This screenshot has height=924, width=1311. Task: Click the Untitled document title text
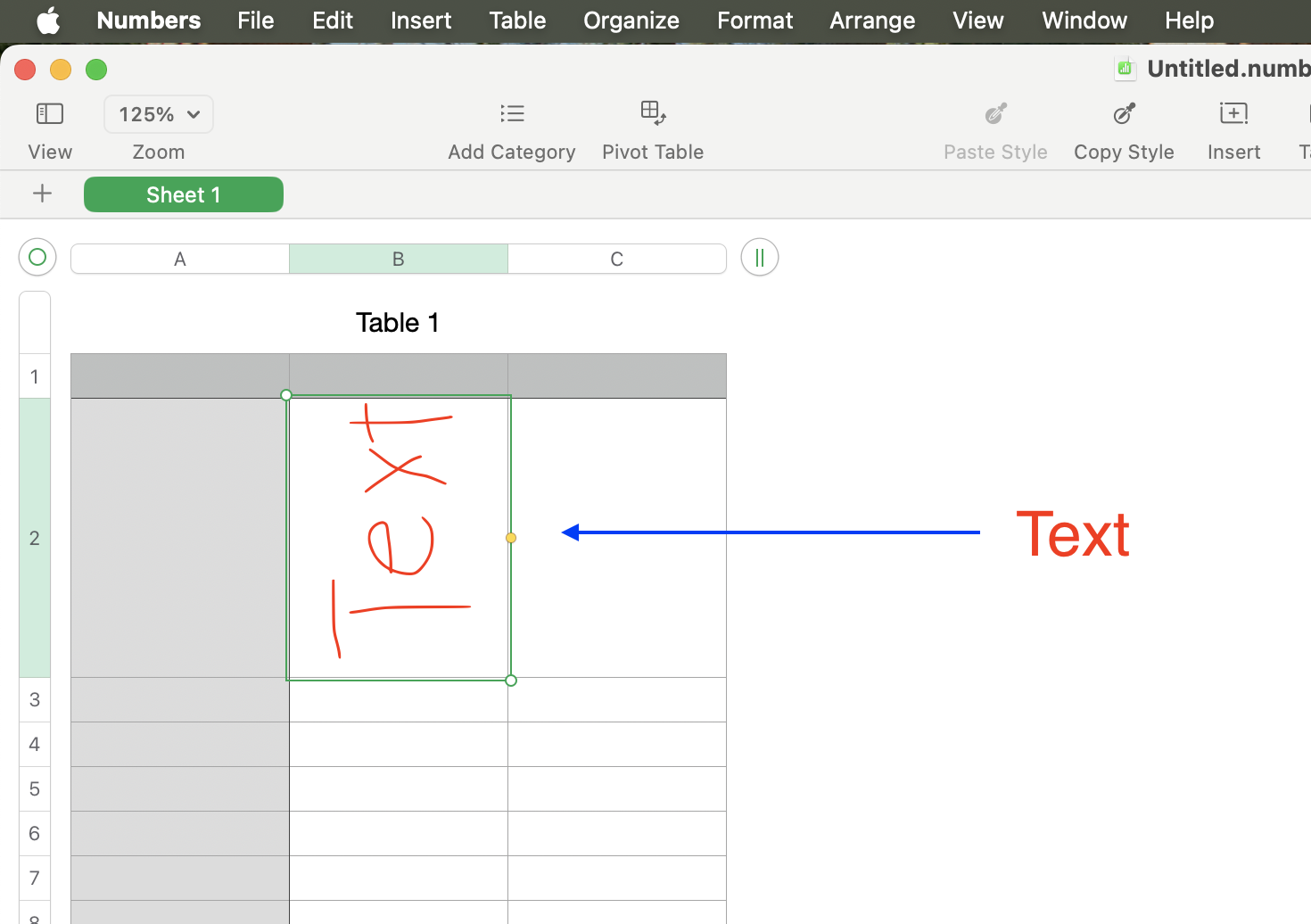1229,69
